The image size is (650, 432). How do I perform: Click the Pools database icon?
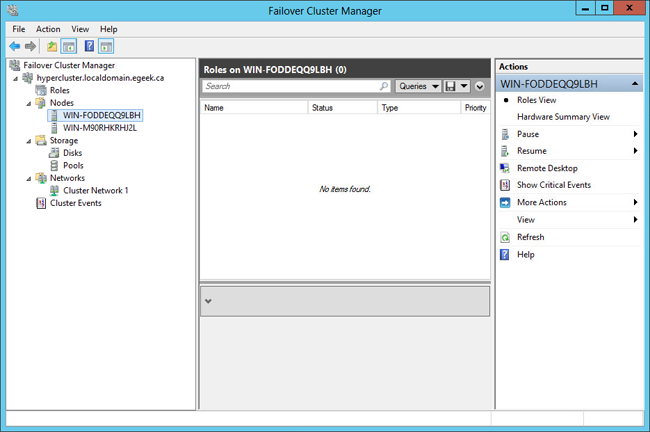54,165
